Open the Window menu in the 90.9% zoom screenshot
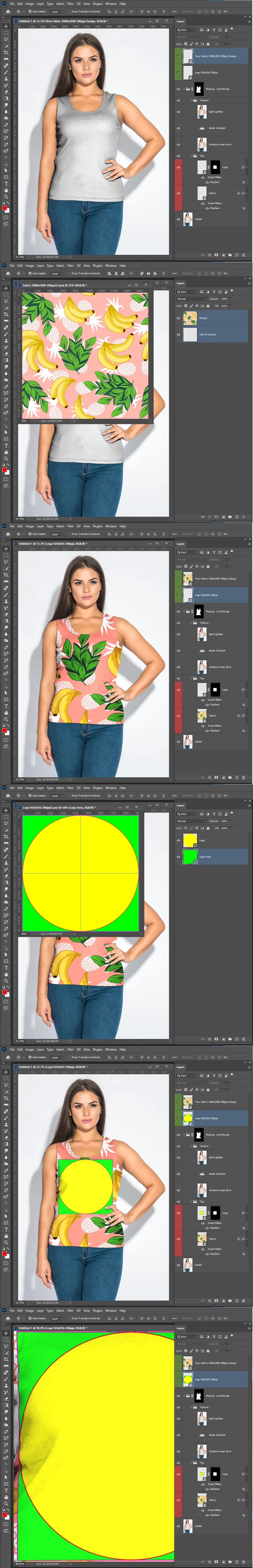This screenshot has height=1568, width=253. point(111,1310)
